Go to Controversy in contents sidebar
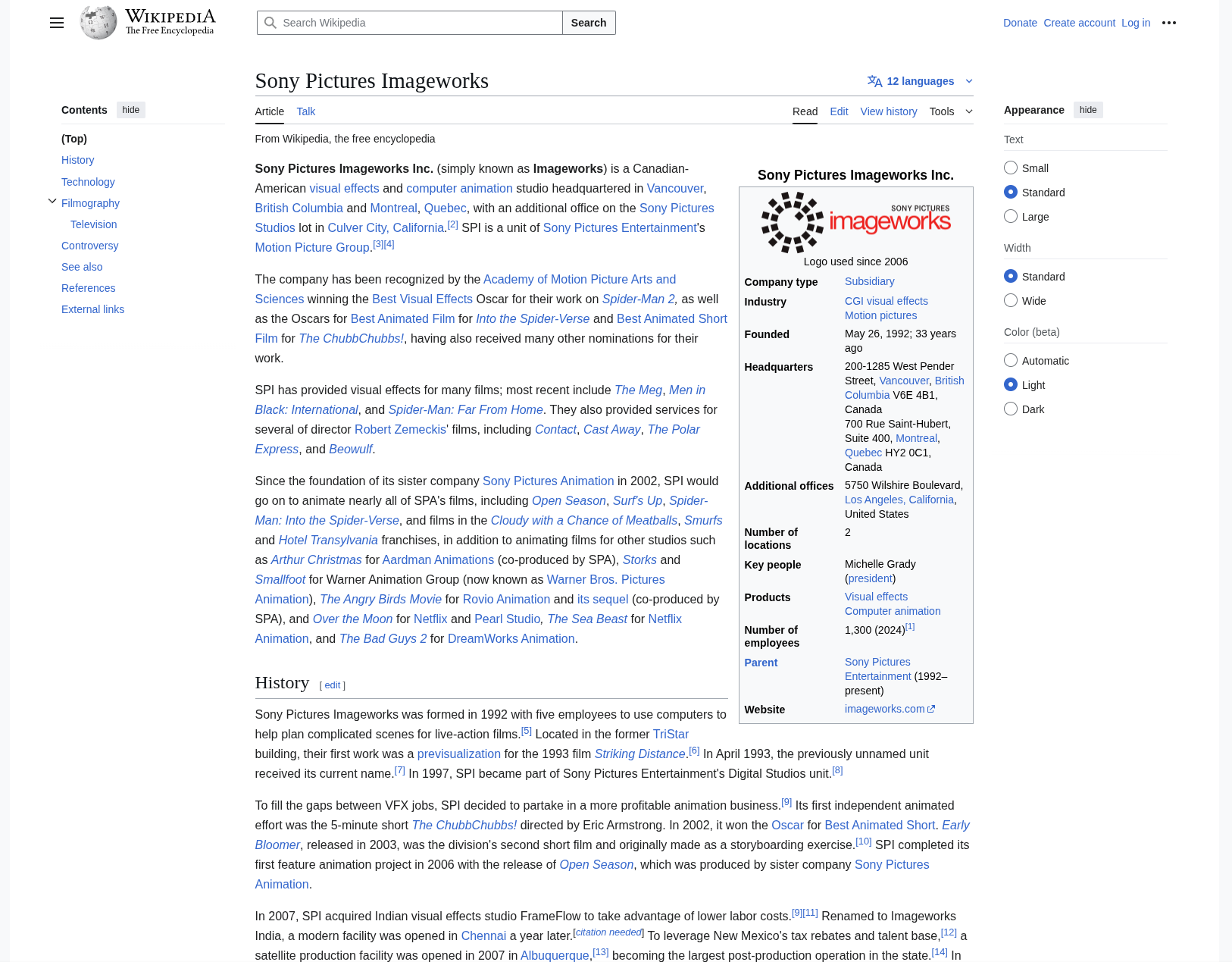 (90, 246)
